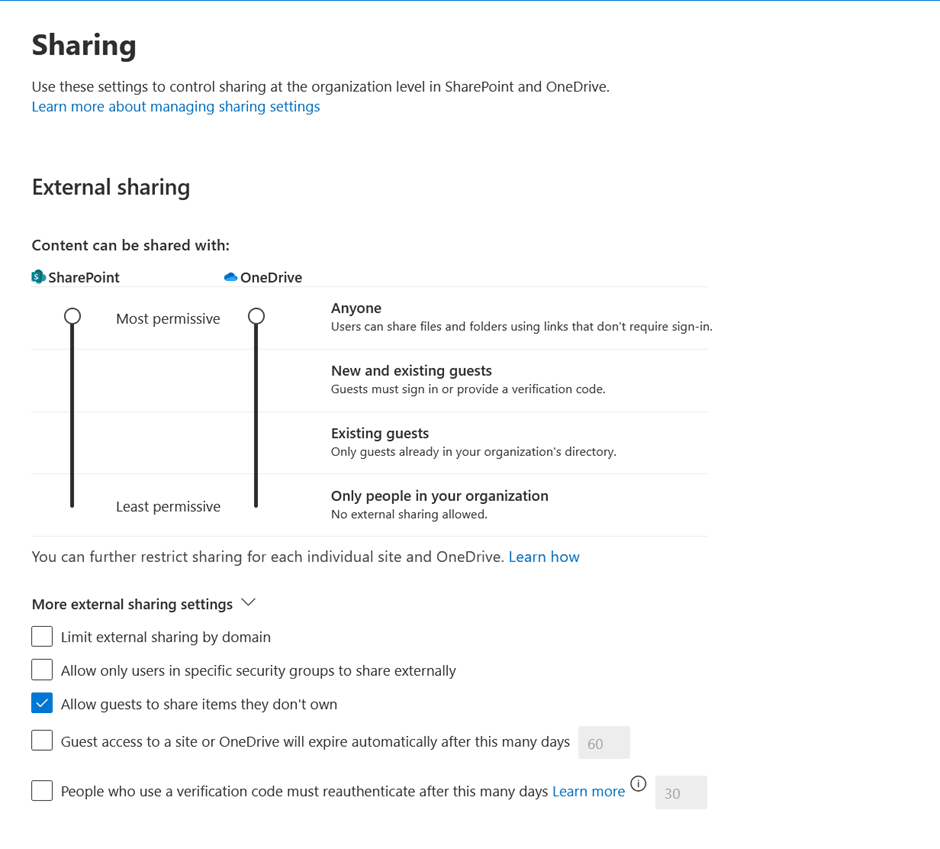Click the 'Learn how' link
This screenshot has height=849, width=940.
[544, 556]
